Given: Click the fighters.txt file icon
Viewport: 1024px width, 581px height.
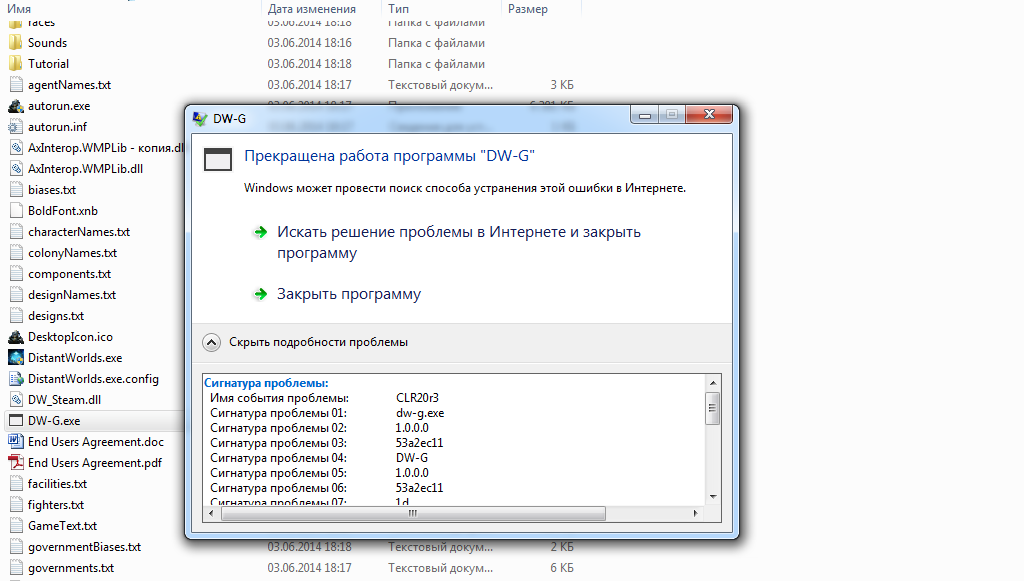Looking at the screenshot, I should [x=16, y=505].
